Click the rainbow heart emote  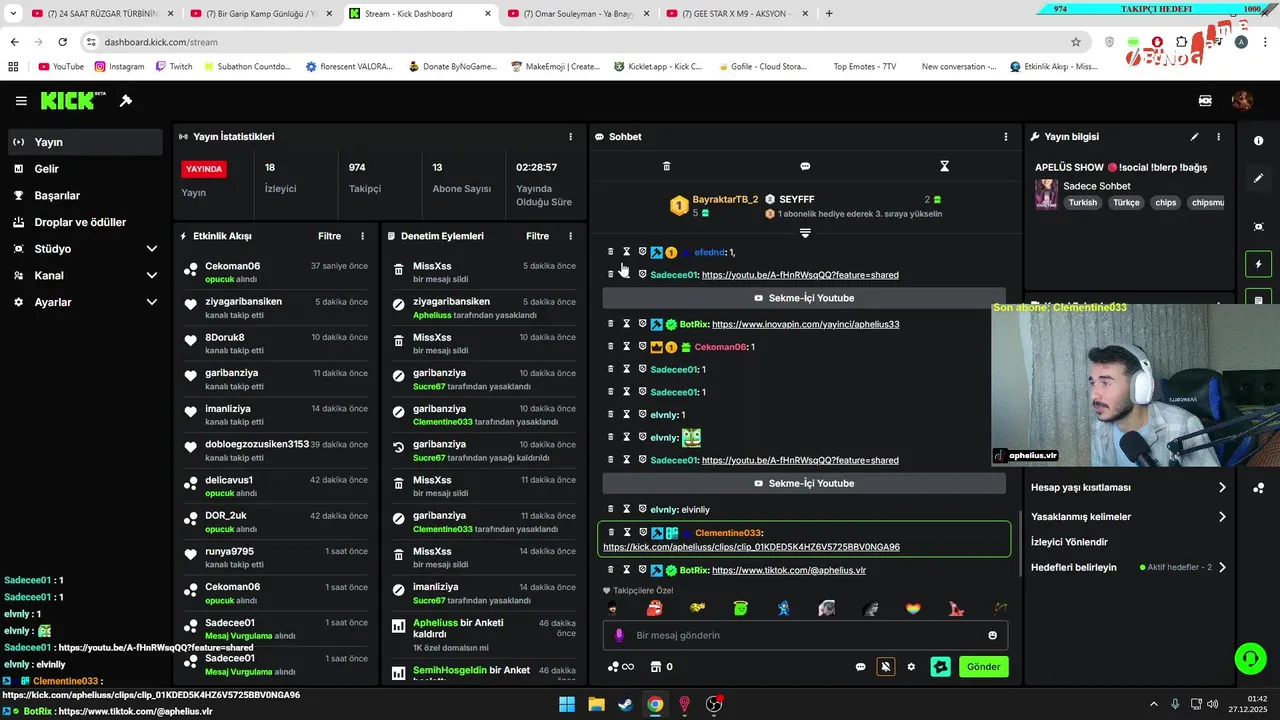pyautogui.click(x=913, y=608)
